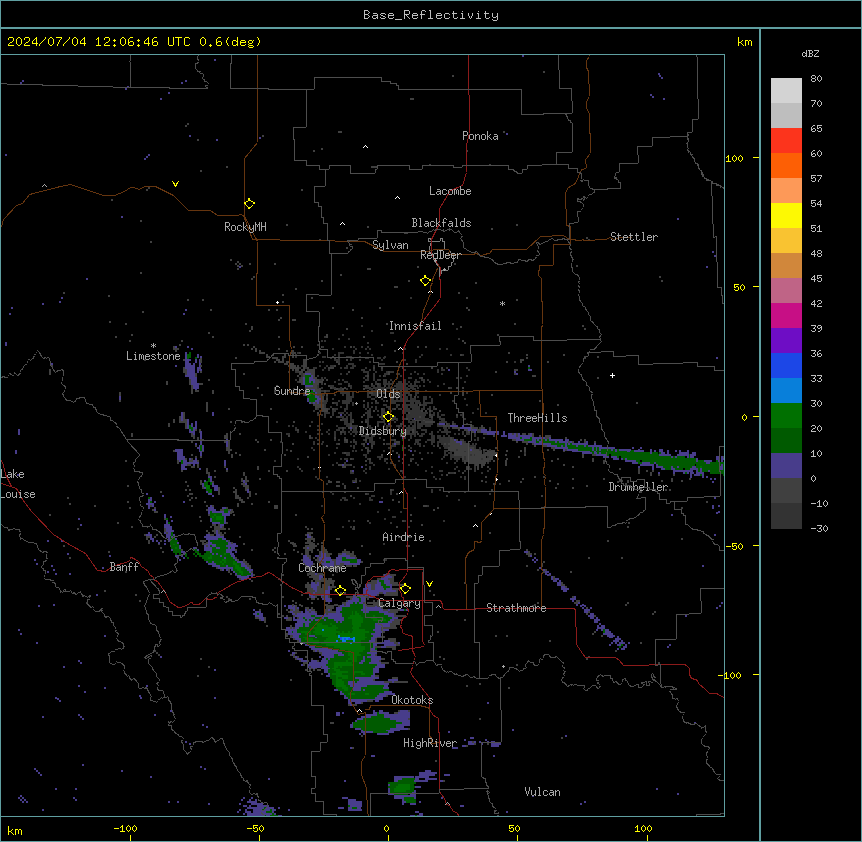Image resolution: width=862 pixels, height=842 pixels.
Task: Click the green echo patch north of Vulcan
Action: pos(403,788)
